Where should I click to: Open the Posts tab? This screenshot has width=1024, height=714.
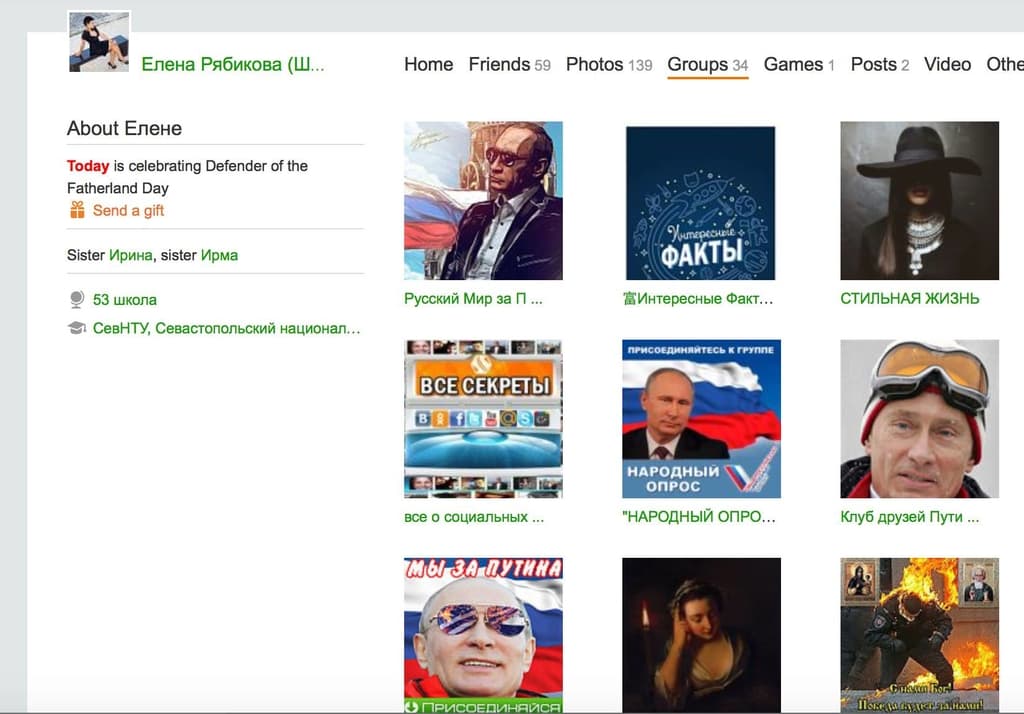[x=874, y=64]
